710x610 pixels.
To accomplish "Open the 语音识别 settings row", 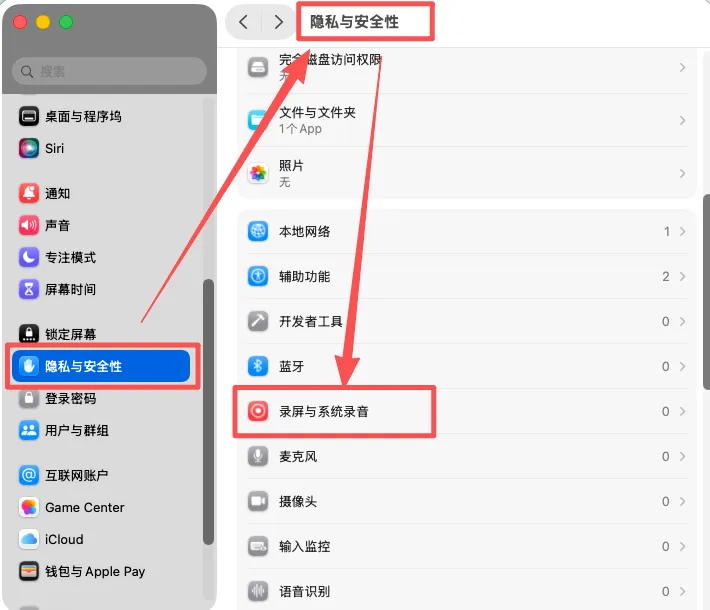I will (466, 591).
